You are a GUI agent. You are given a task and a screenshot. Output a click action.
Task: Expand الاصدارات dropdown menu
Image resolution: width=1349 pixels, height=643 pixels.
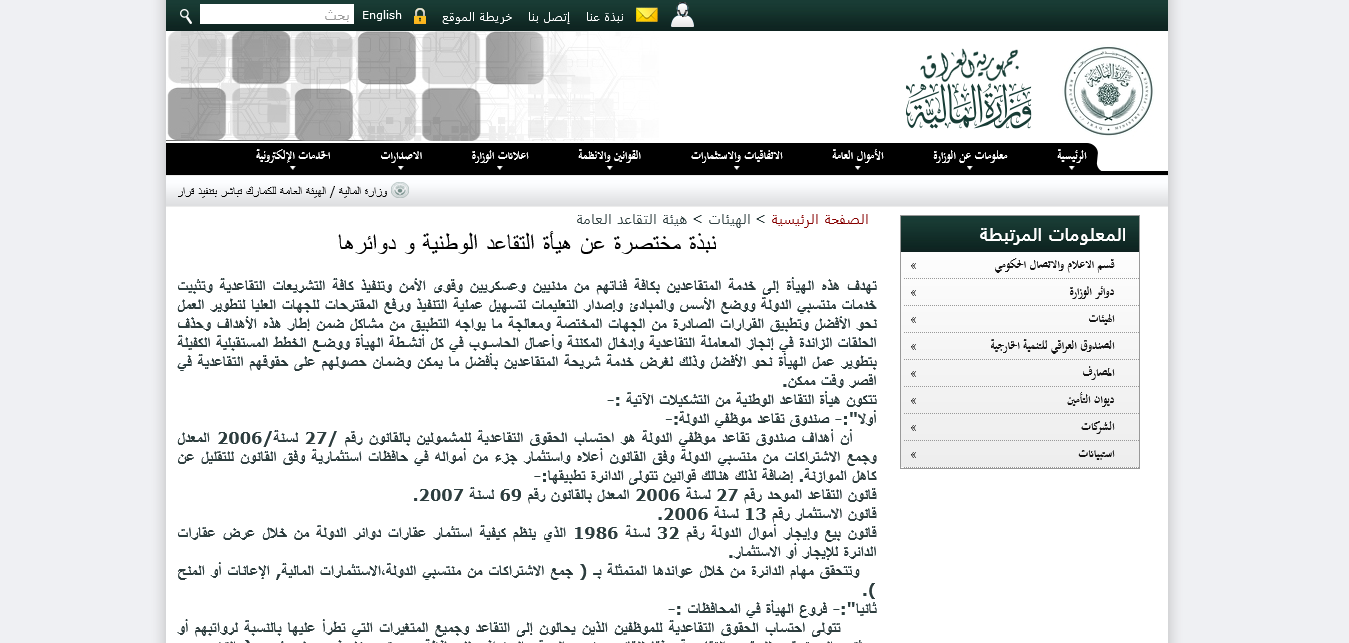pos(401,157)
